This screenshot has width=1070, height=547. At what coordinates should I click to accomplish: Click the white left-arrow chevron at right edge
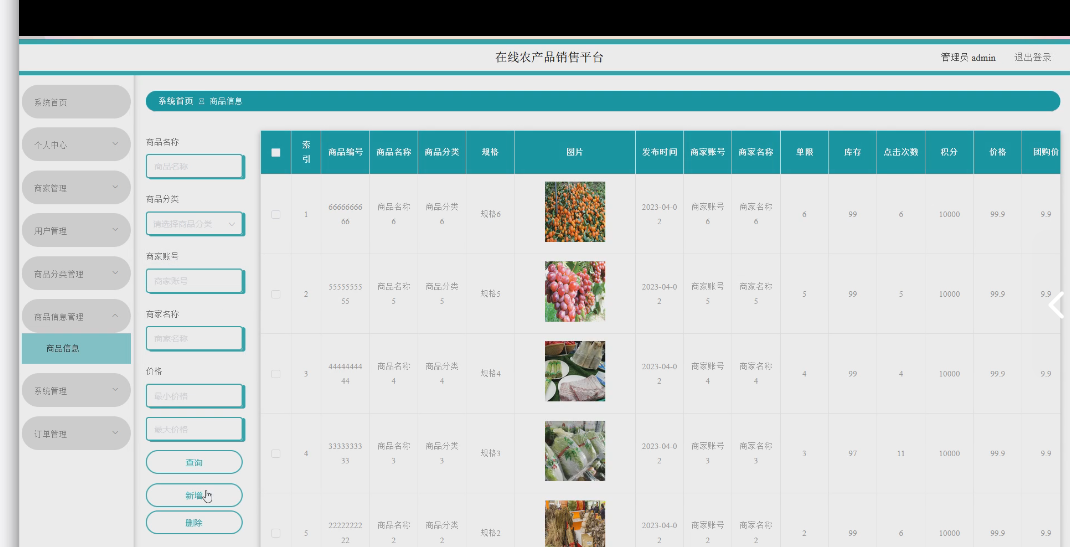tap(1056, 305)
